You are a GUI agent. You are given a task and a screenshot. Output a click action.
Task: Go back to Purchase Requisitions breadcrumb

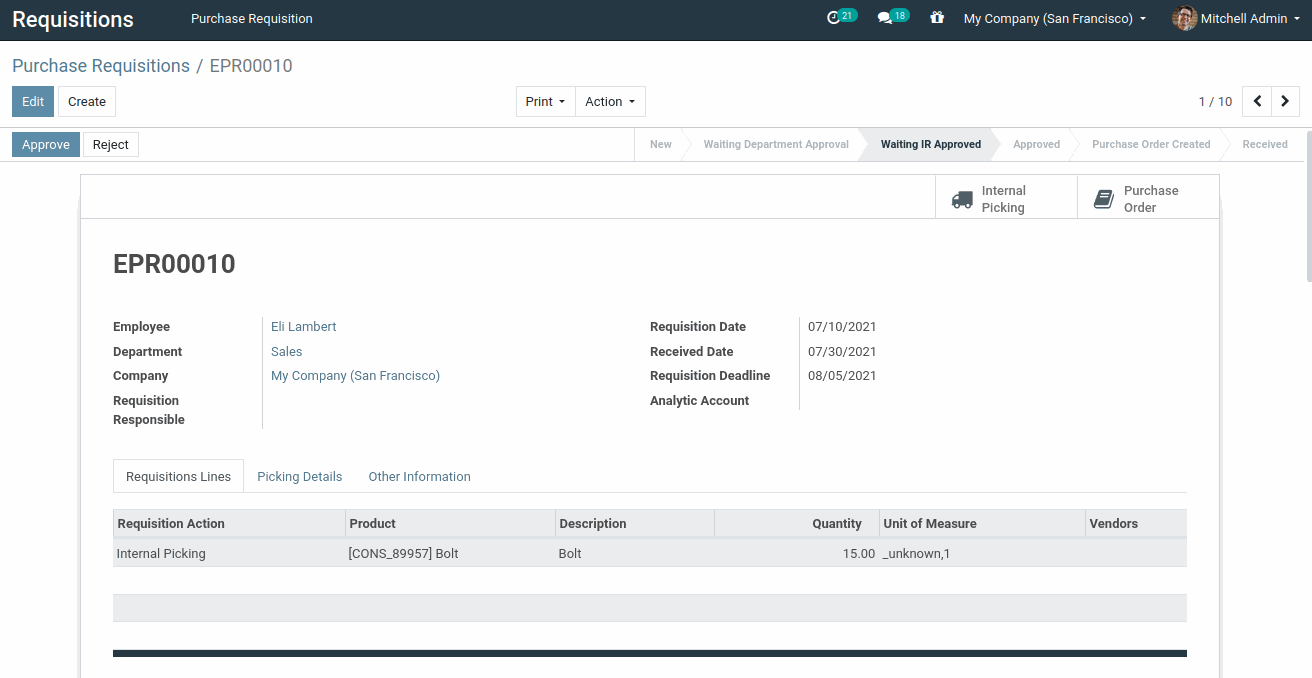[x=100, y=66]
